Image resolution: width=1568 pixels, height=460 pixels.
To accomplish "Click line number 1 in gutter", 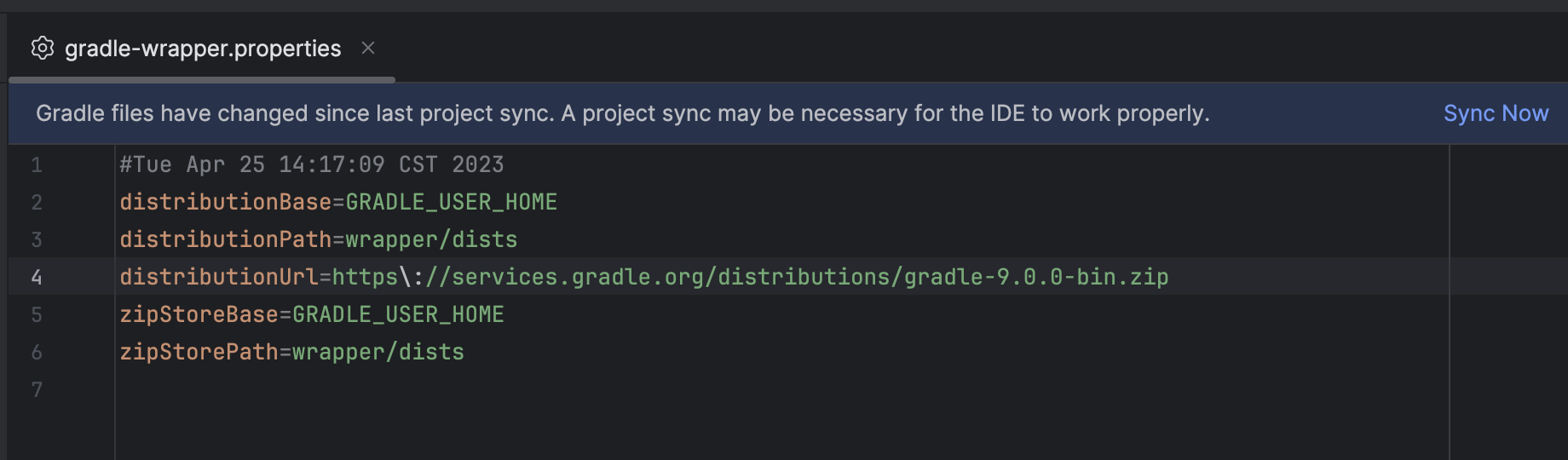I will tap(37, 164).
